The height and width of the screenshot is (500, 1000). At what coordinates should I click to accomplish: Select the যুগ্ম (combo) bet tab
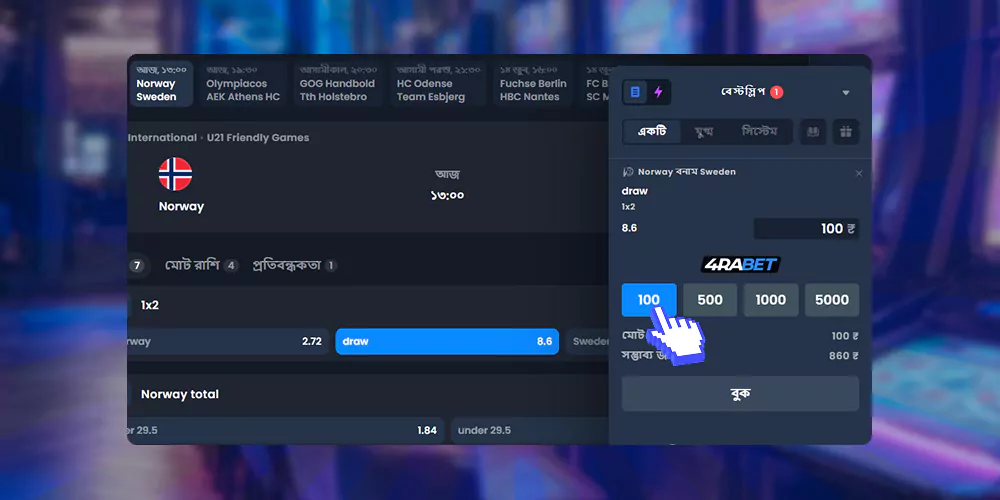(x=703, y=132)
